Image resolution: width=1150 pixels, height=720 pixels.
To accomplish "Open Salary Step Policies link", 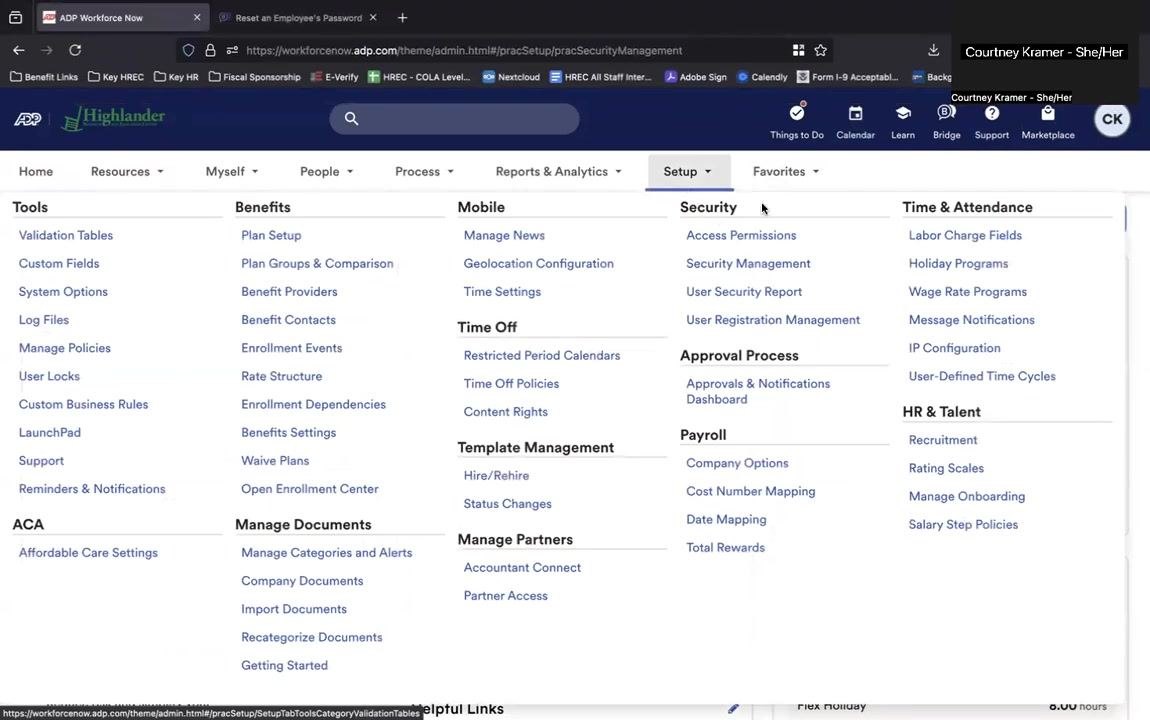I will pos(963,525).
